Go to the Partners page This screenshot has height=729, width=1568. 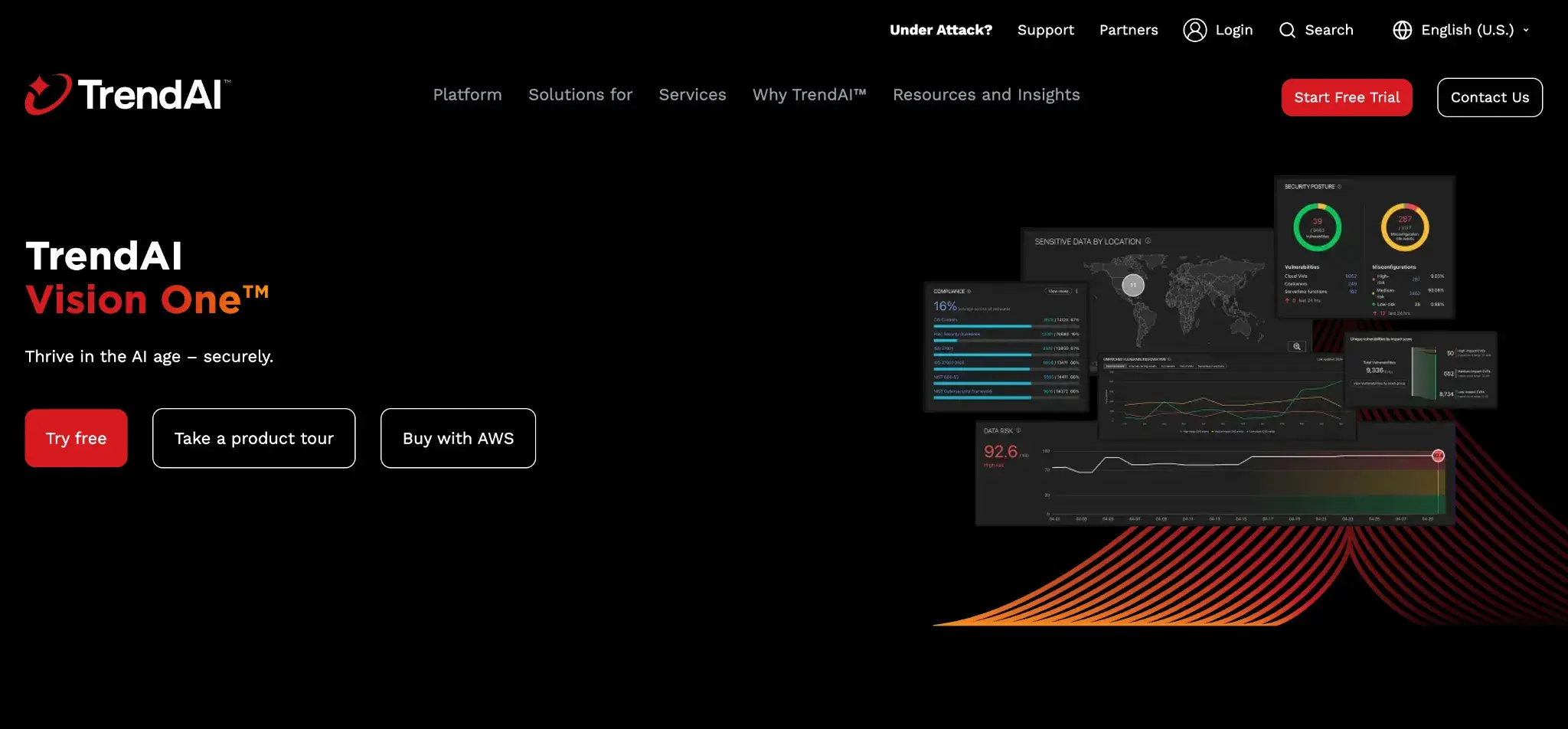[x=1129, y=30]
